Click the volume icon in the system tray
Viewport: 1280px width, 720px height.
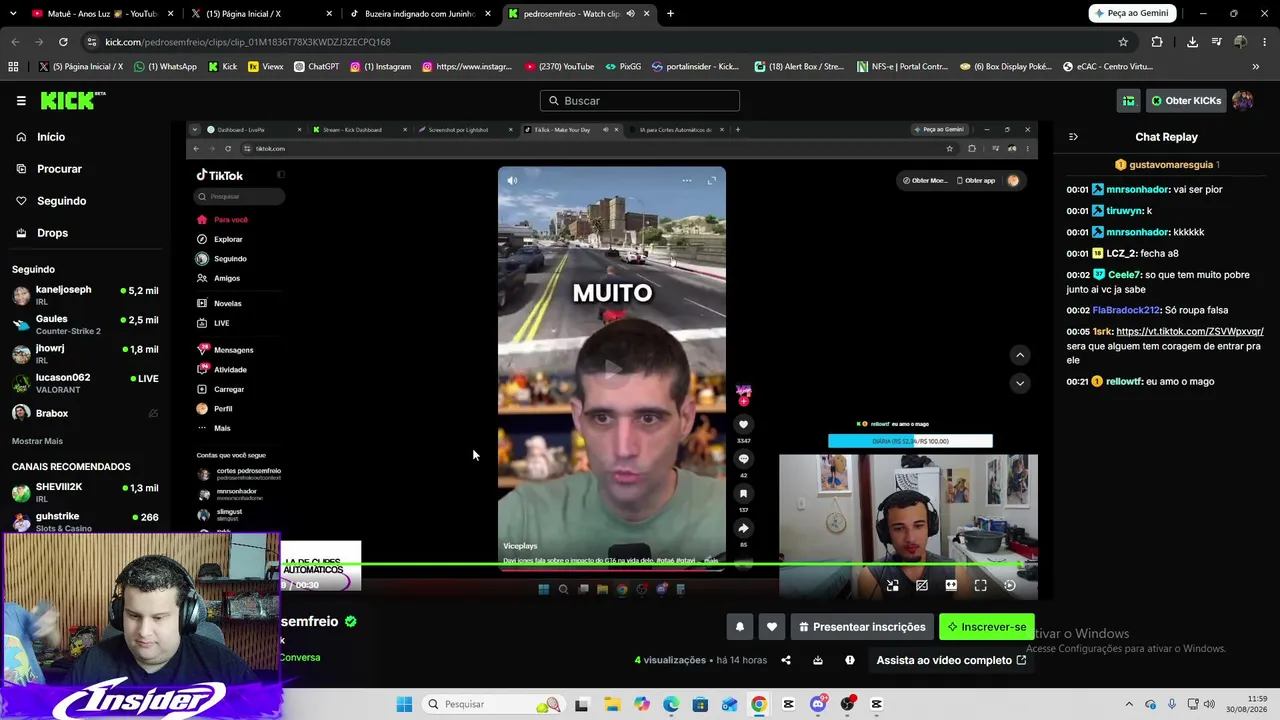point(1209,704)
